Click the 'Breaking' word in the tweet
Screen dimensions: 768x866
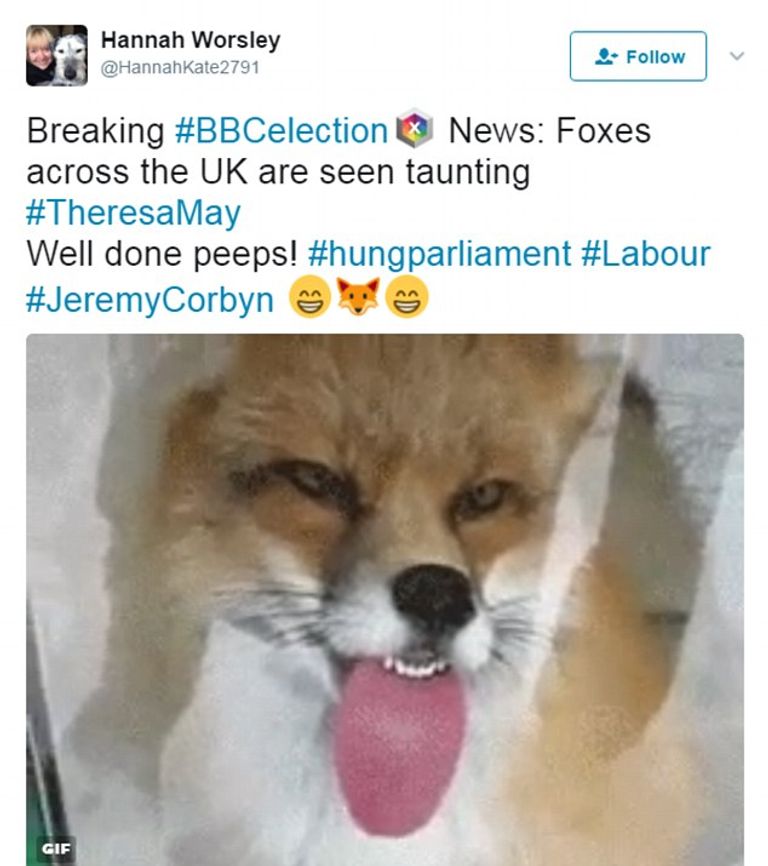(x=95, y=131)
